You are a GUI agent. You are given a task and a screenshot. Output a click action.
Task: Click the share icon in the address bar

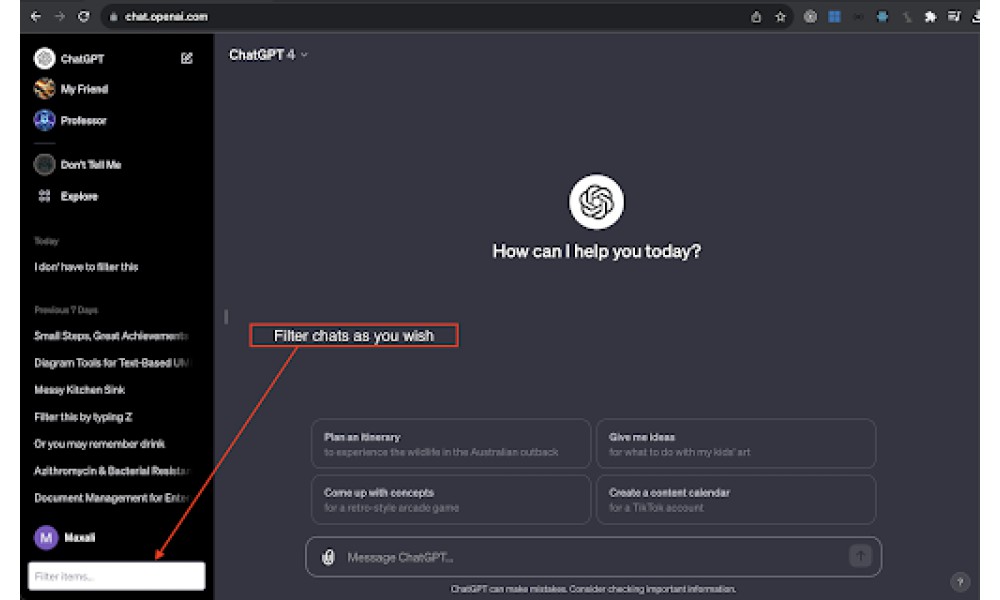click(756, 17)
